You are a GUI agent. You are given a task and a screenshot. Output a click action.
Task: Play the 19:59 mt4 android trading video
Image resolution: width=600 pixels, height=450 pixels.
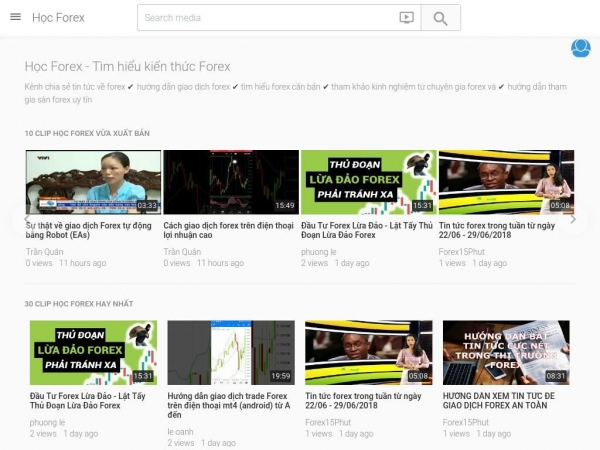231,352
